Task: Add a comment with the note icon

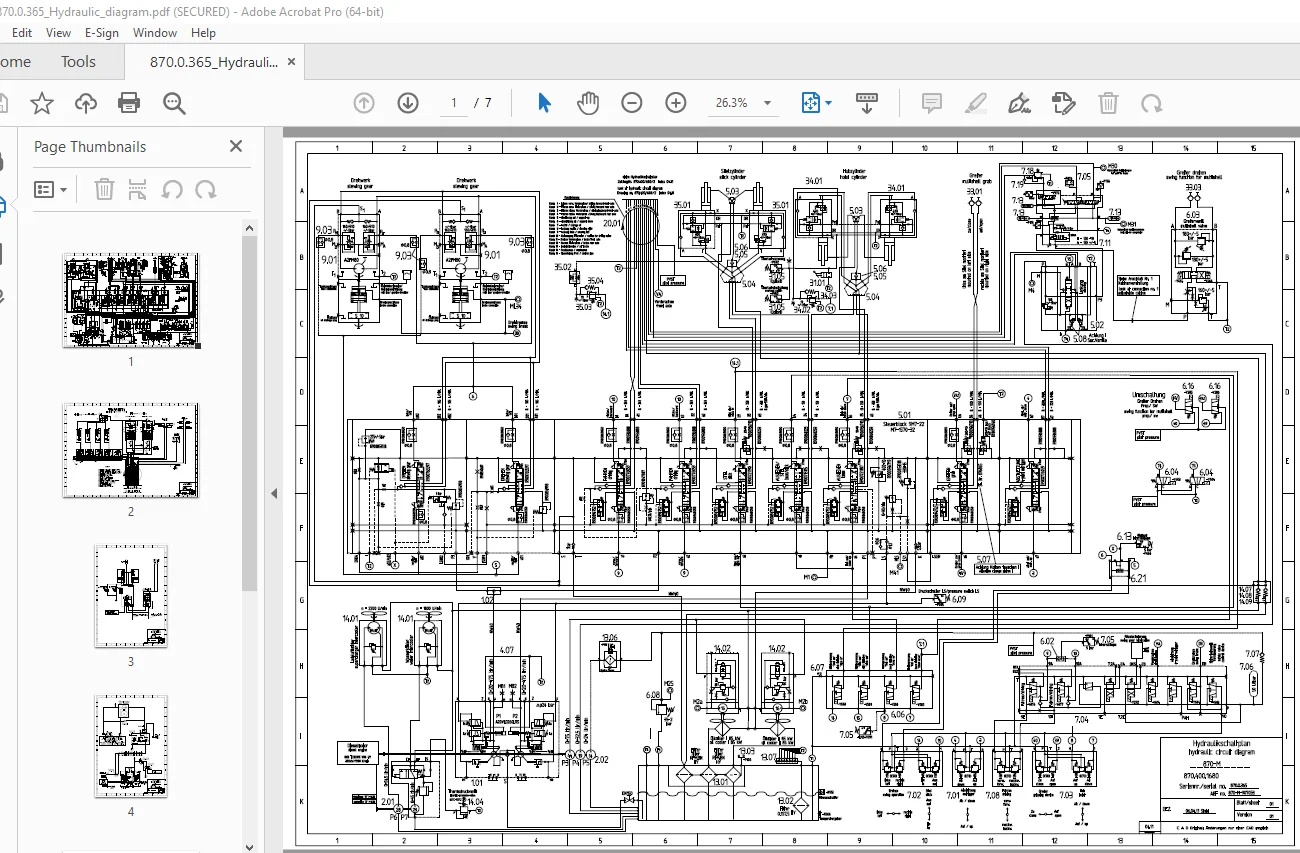Action: coord(931,102)
